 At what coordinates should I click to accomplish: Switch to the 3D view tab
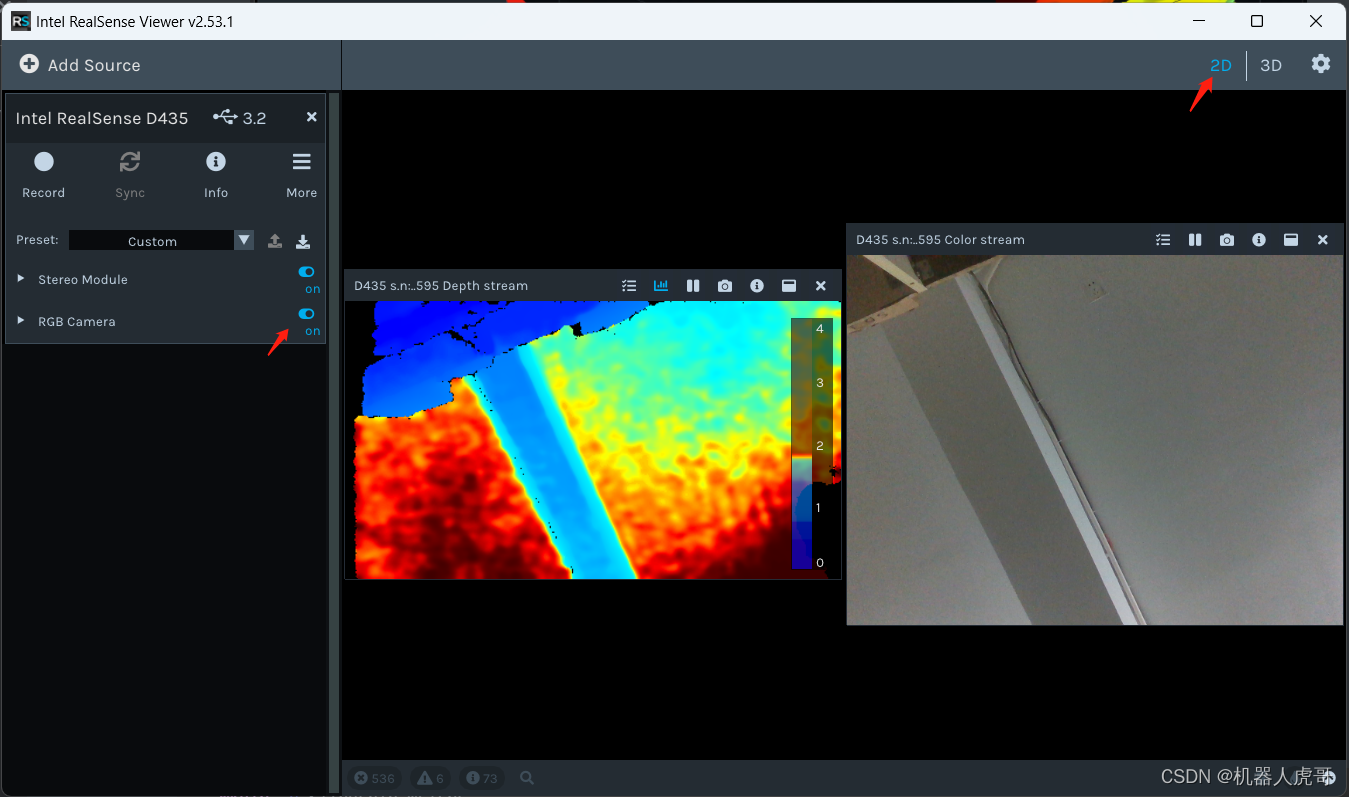coord(1270,65)
